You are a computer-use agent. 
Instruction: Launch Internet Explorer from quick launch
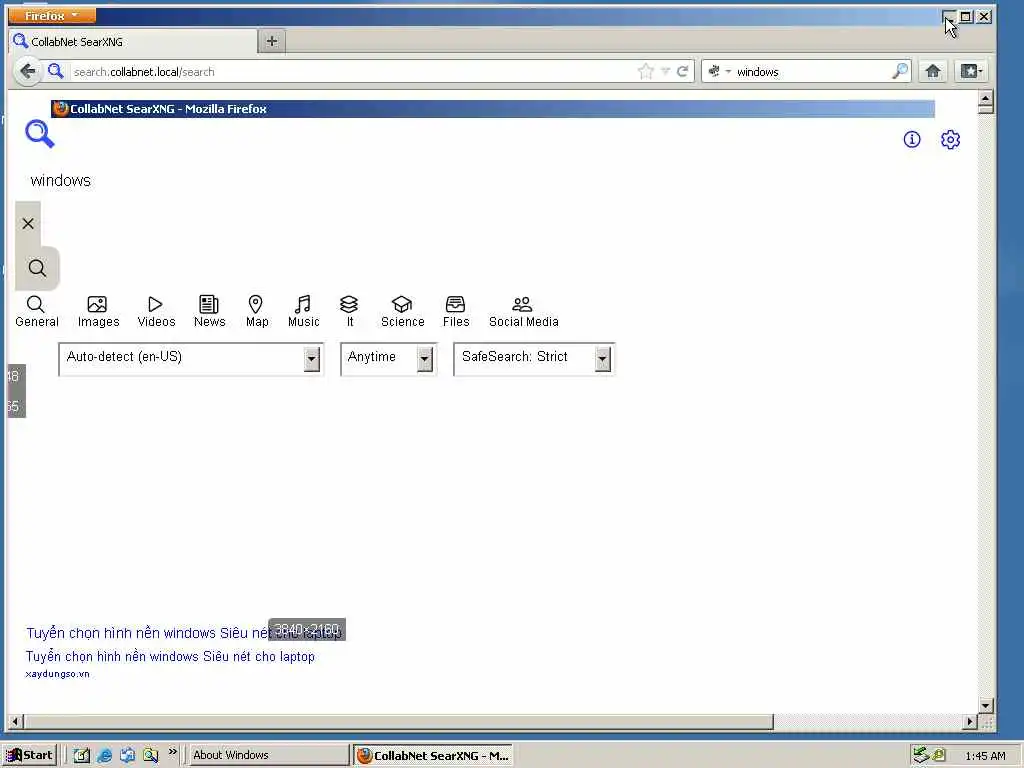[x=104, y=755]
